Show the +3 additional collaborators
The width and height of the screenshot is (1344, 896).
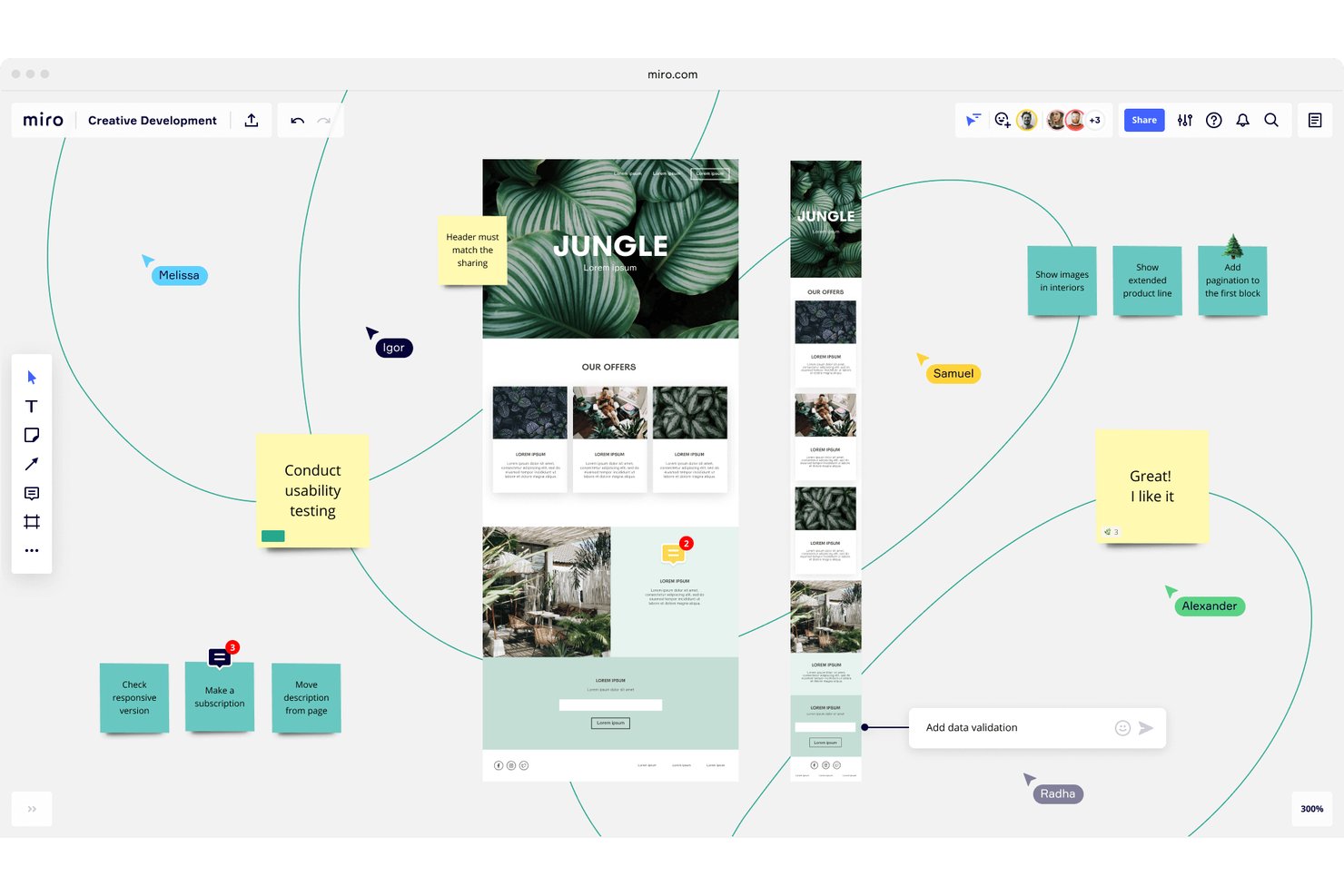[x=1095, y=120]
